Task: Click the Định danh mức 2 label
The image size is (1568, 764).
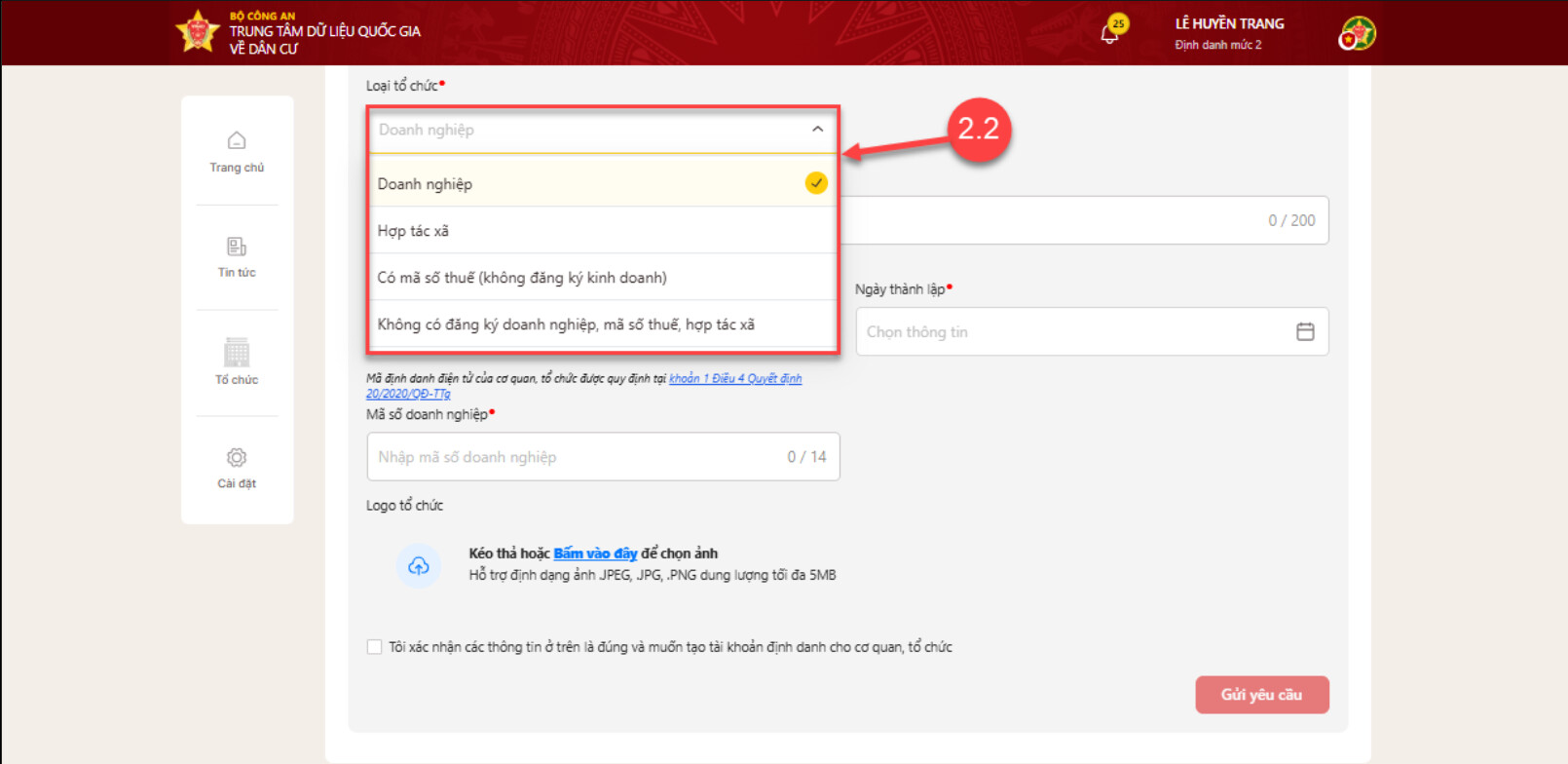Action: tap(1217, 45)
